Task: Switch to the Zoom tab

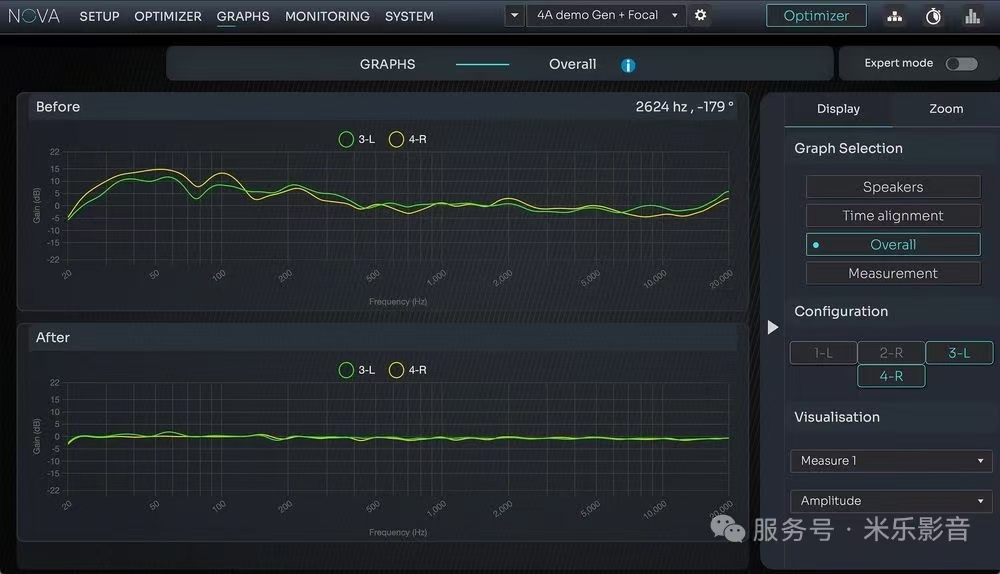Action: 946,109
